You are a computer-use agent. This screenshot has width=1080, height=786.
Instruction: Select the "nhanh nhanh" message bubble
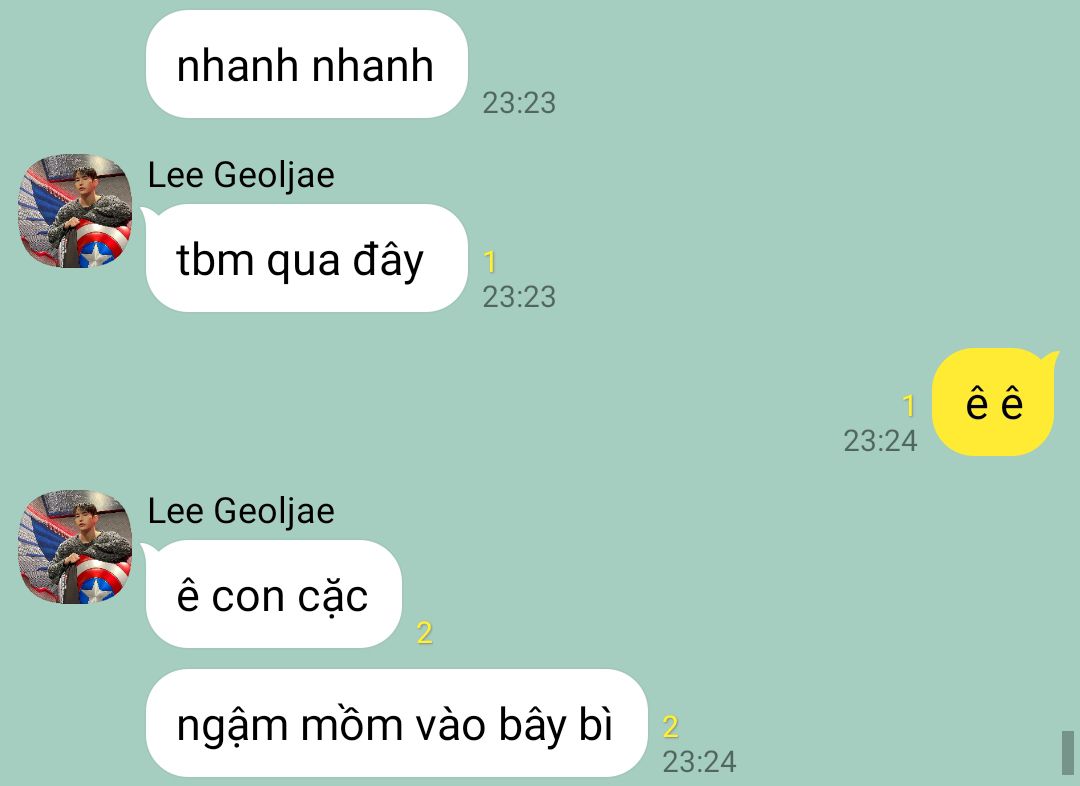pyautogui.click(x=307, y=64)
